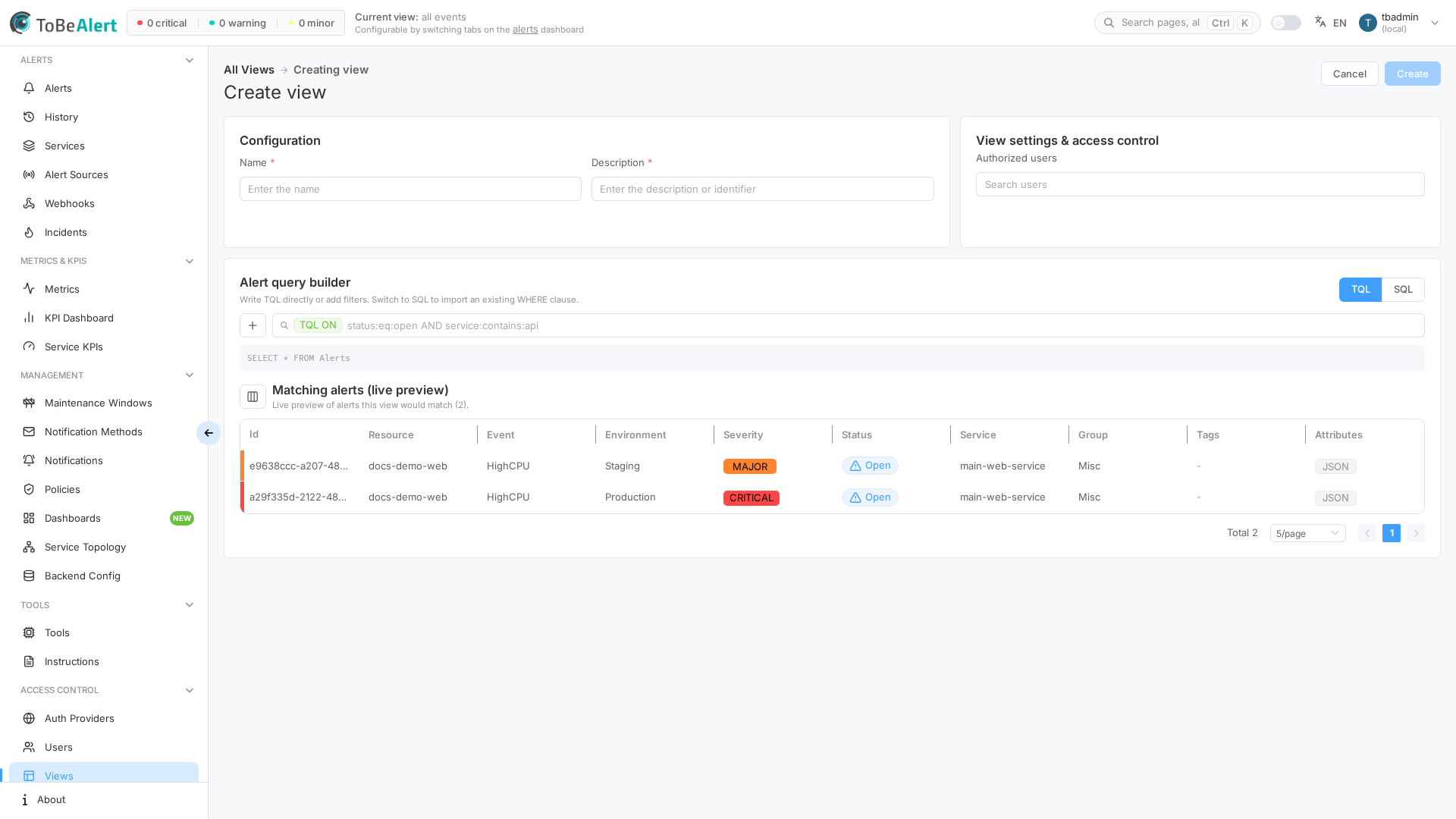1456x819 pixels.
Task: View JSON attributes of MAJOR alert
Action: click(1335, 466)
